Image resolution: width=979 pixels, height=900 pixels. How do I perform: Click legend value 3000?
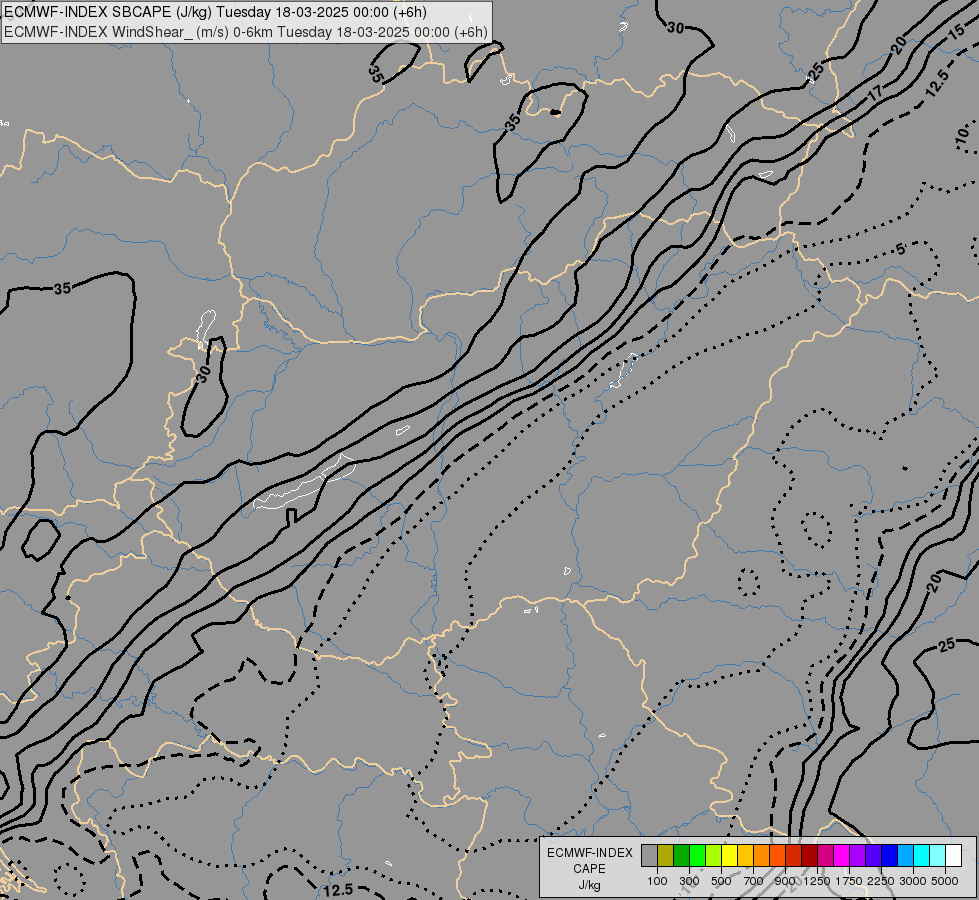pyautogui.click(x=913, y=881)
